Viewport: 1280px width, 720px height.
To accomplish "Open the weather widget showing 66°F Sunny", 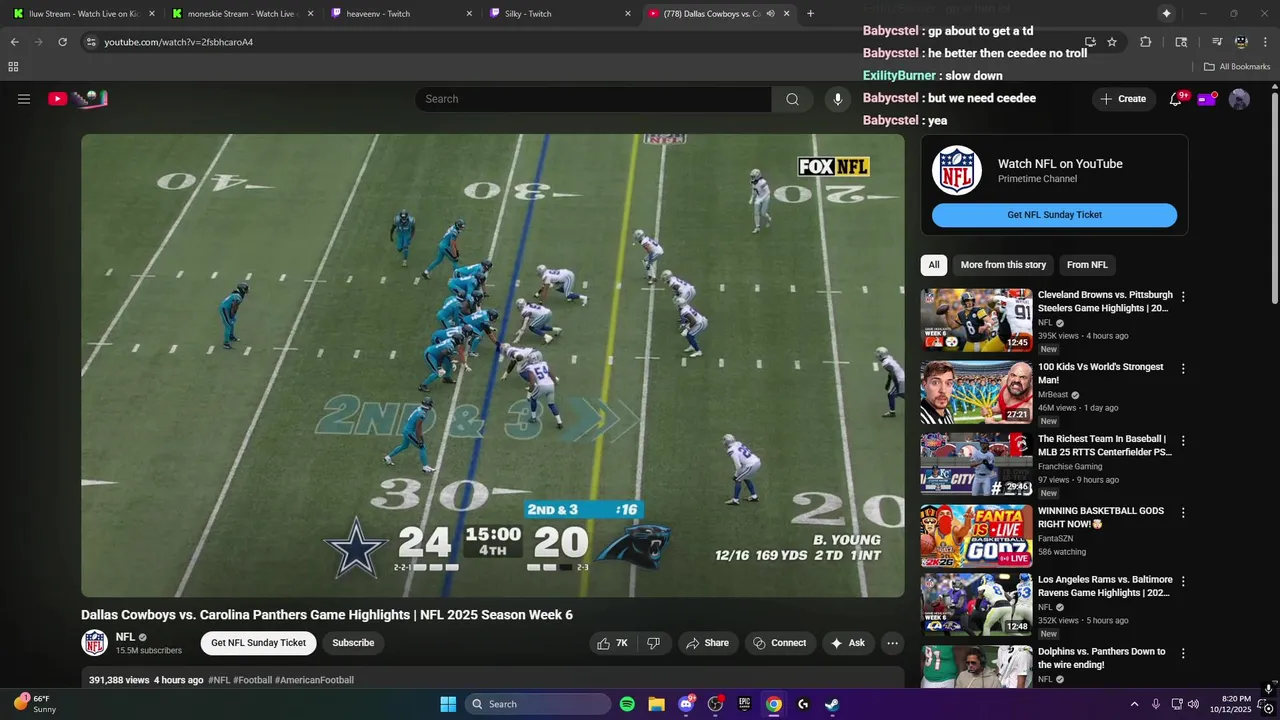I will [x=35, y=704].
